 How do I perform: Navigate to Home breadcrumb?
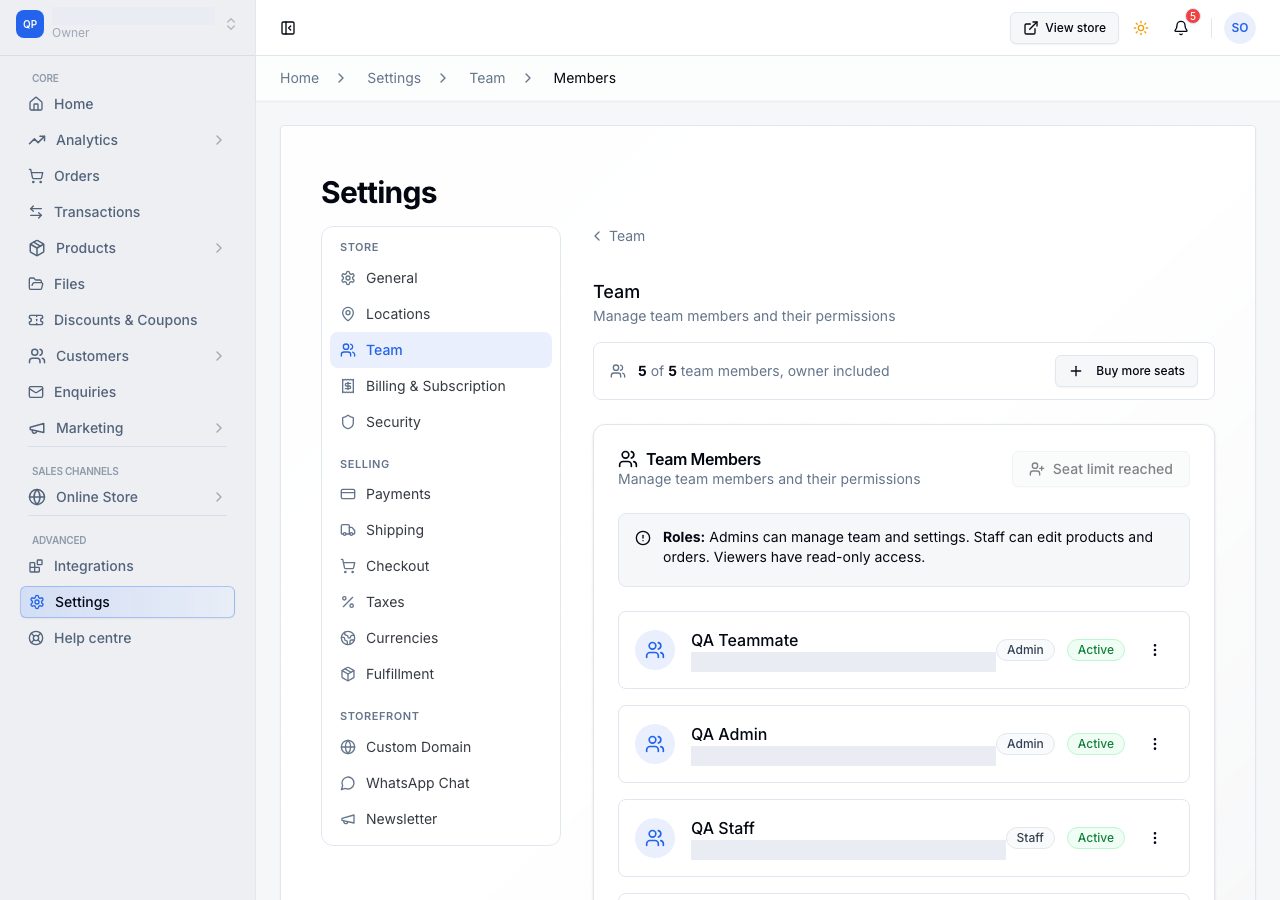299,78
